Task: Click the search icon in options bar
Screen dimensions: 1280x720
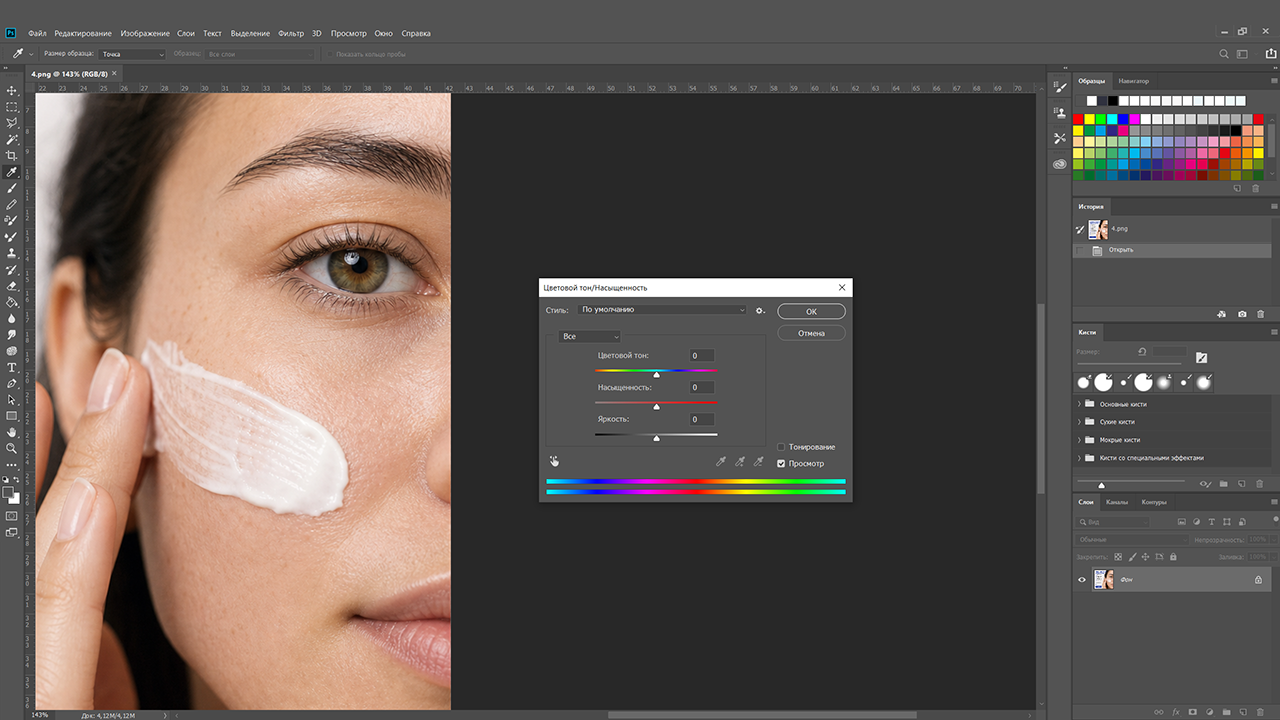Action: [x=1224, y=54]
